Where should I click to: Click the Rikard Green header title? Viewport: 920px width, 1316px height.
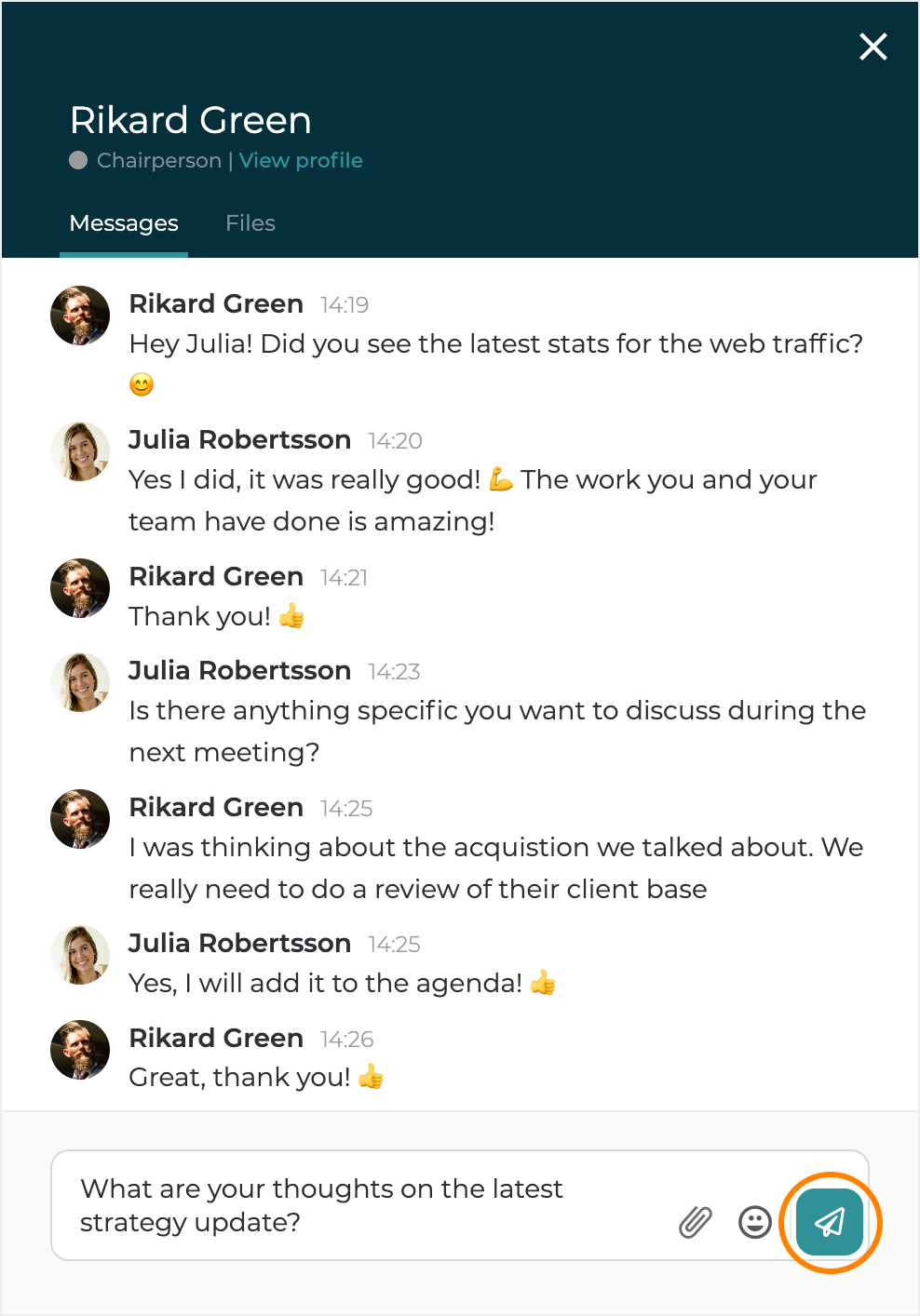pyautogui.click(x=191, y=120)
